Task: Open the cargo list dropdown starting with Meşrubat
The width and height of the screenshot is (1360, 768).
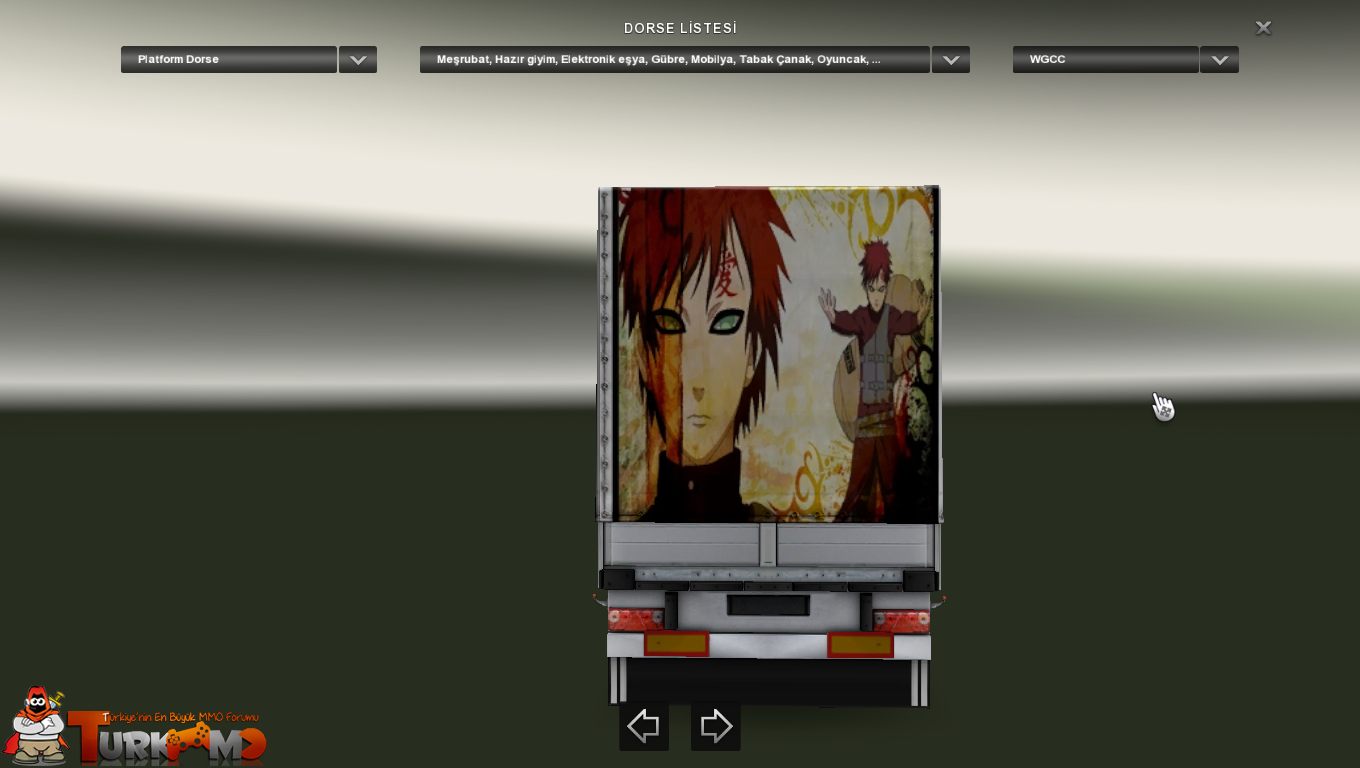Action: (675, 59)
